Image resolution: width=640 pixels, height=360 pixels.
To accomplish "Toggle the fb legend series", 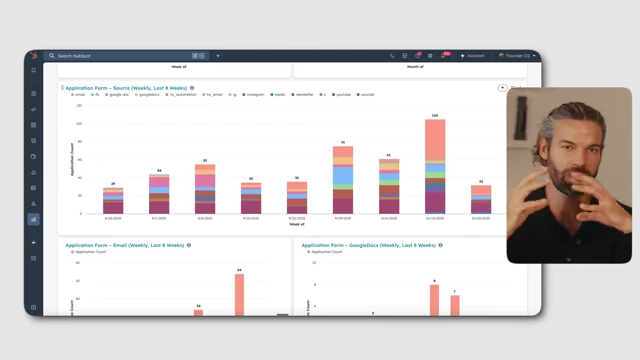I will coord(95,95).
